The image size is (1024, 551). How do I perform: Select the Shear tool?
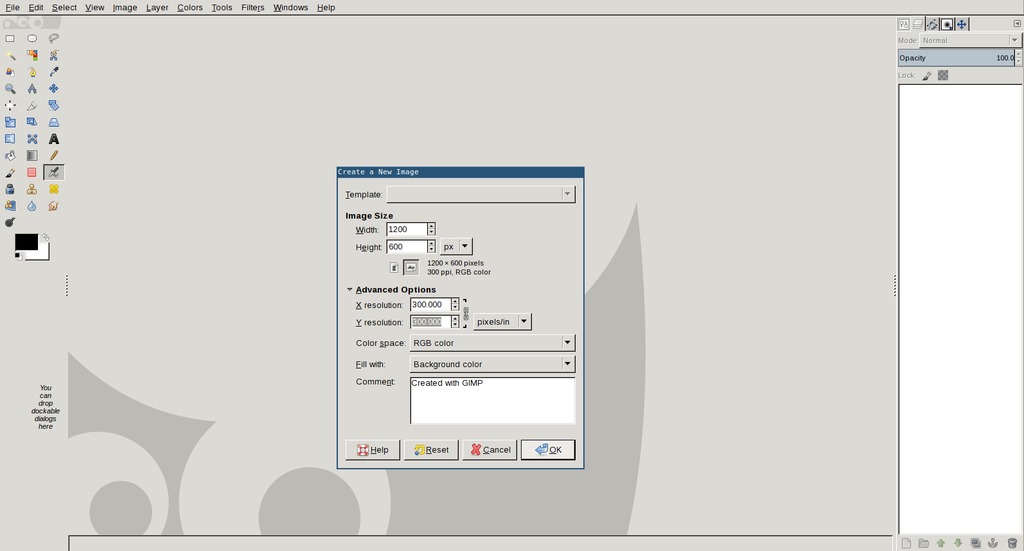click(32, 122)
